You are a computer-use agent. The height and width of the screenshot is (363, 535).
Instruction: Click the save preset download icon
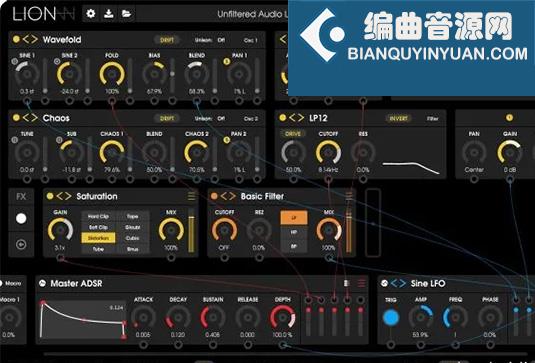click(109, 14)
